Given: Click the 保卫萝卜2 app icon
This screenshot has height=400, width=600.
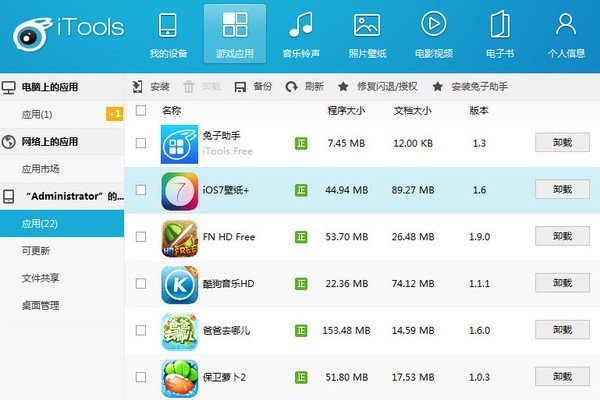Looking at the screenshot, I should pyautogui.click(x=179, y=378).
